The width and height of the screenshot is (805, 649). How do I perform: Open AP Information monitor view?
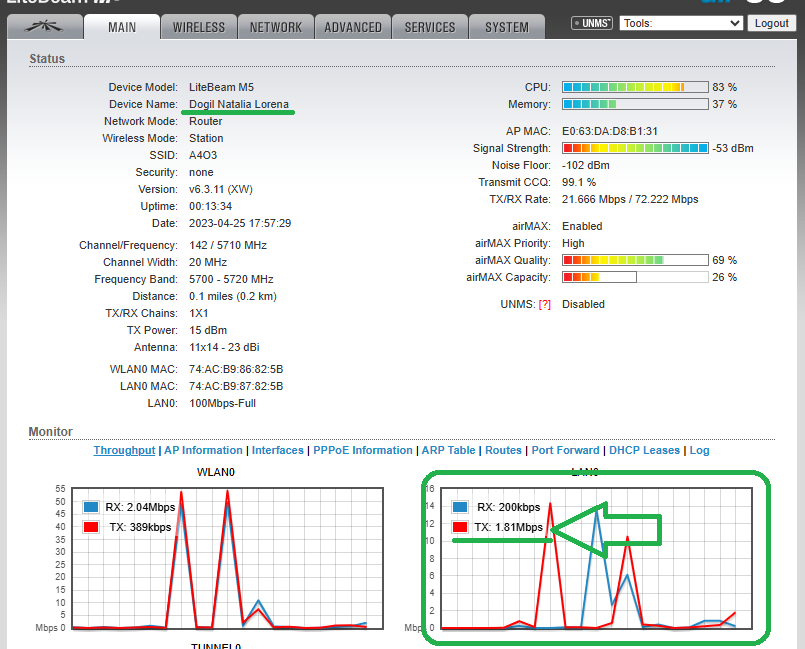tap(203, 450)
